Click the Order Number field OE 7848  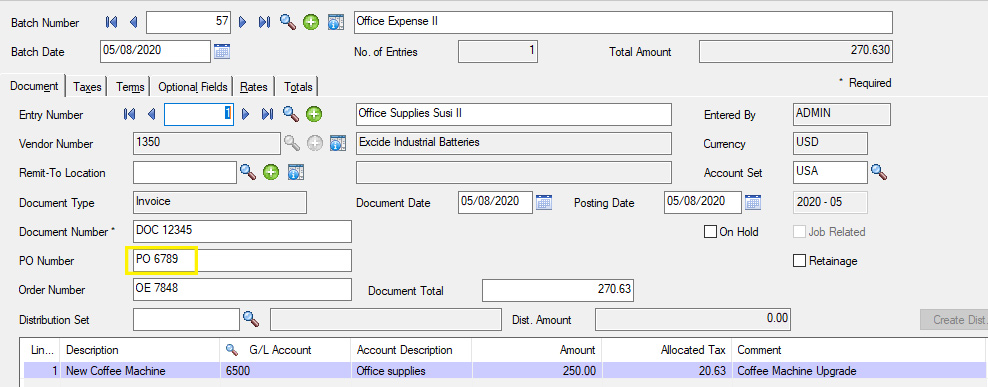(x=243, y=289)
